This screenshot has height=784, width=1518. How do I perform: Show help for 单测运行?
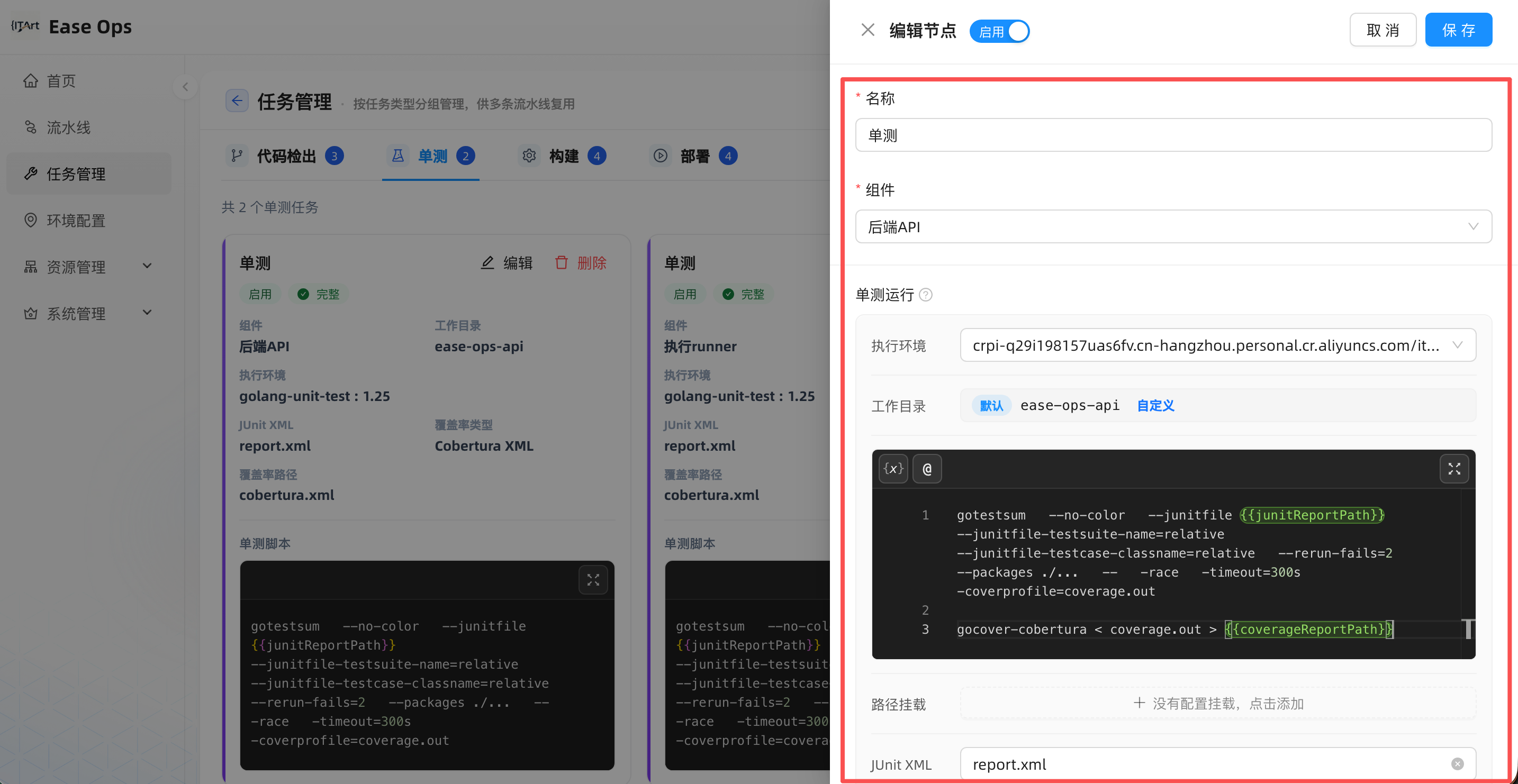(926, 295)
